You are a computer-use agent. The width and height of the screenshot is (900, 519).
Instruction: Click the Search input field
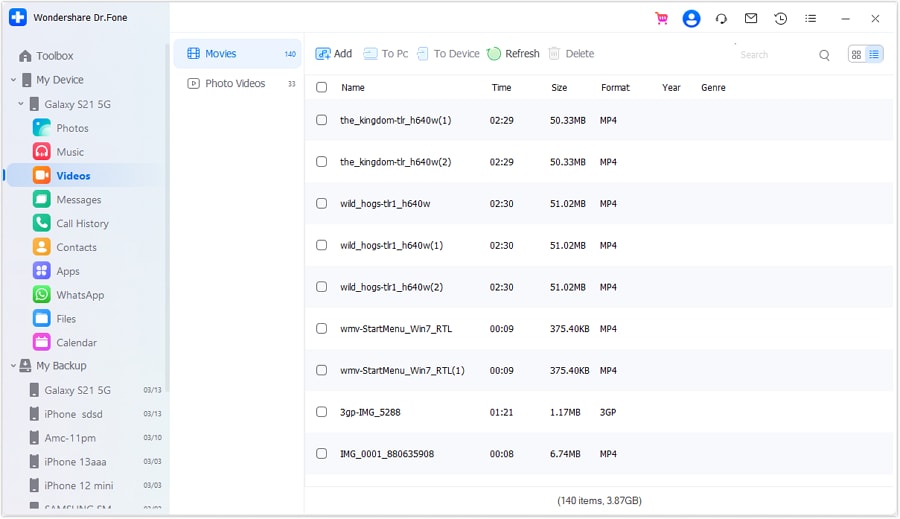coord(775,55)
